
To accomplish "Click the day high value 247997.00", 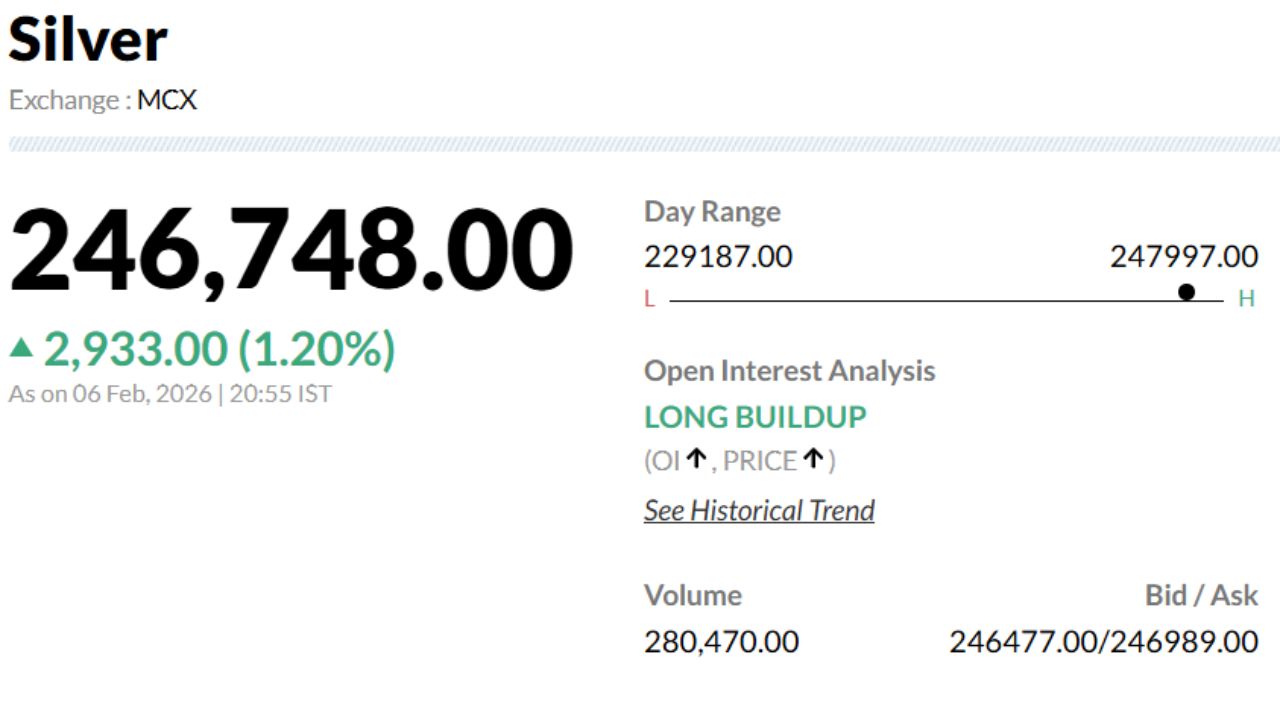I will pos(1184,257).
